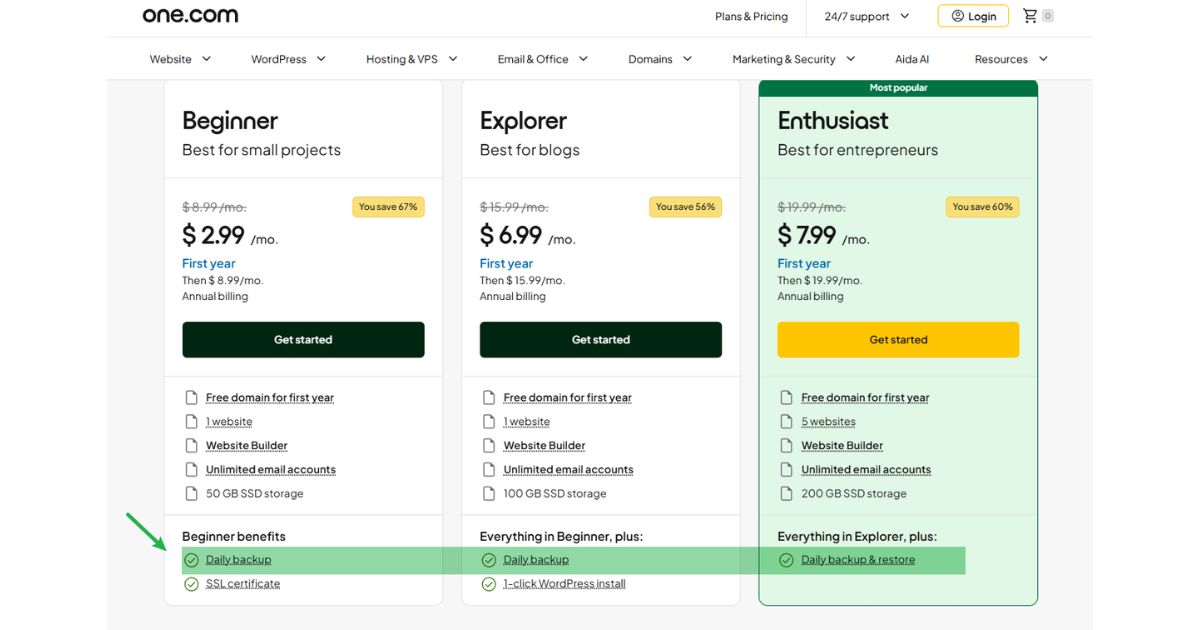Viewport: 1200px width, 630px height.
Task: Click checkmark icon beside 'SSL certificate'
Action: 191,584
